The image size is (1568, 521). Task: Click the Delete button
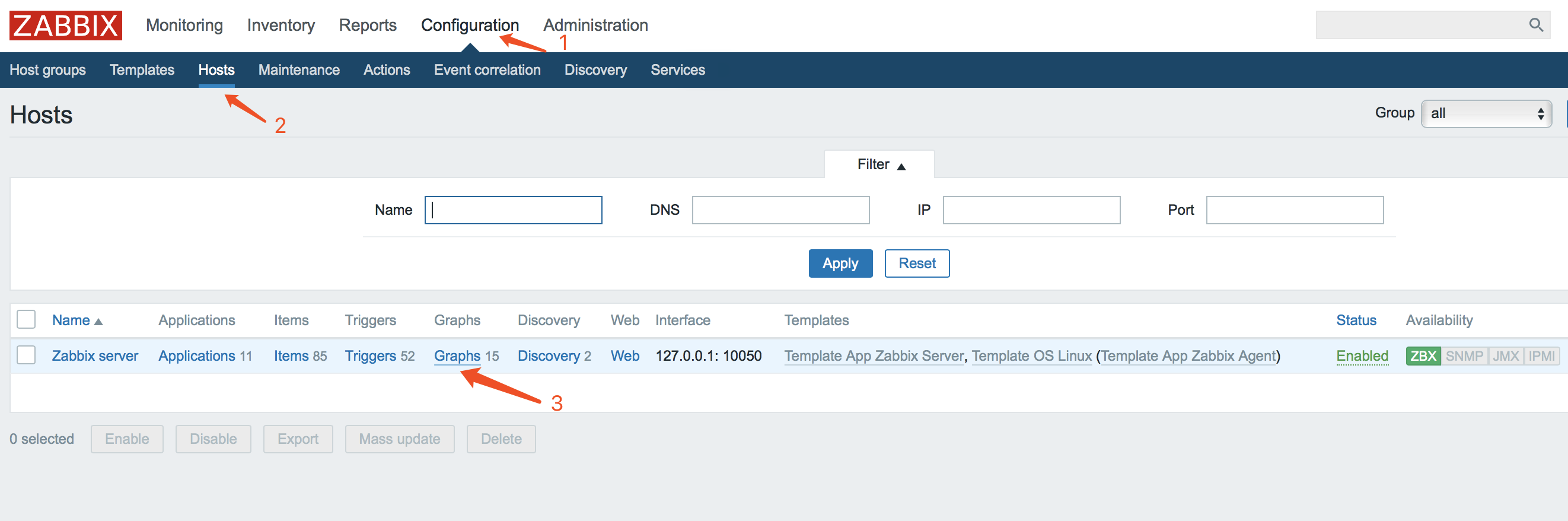501,439
